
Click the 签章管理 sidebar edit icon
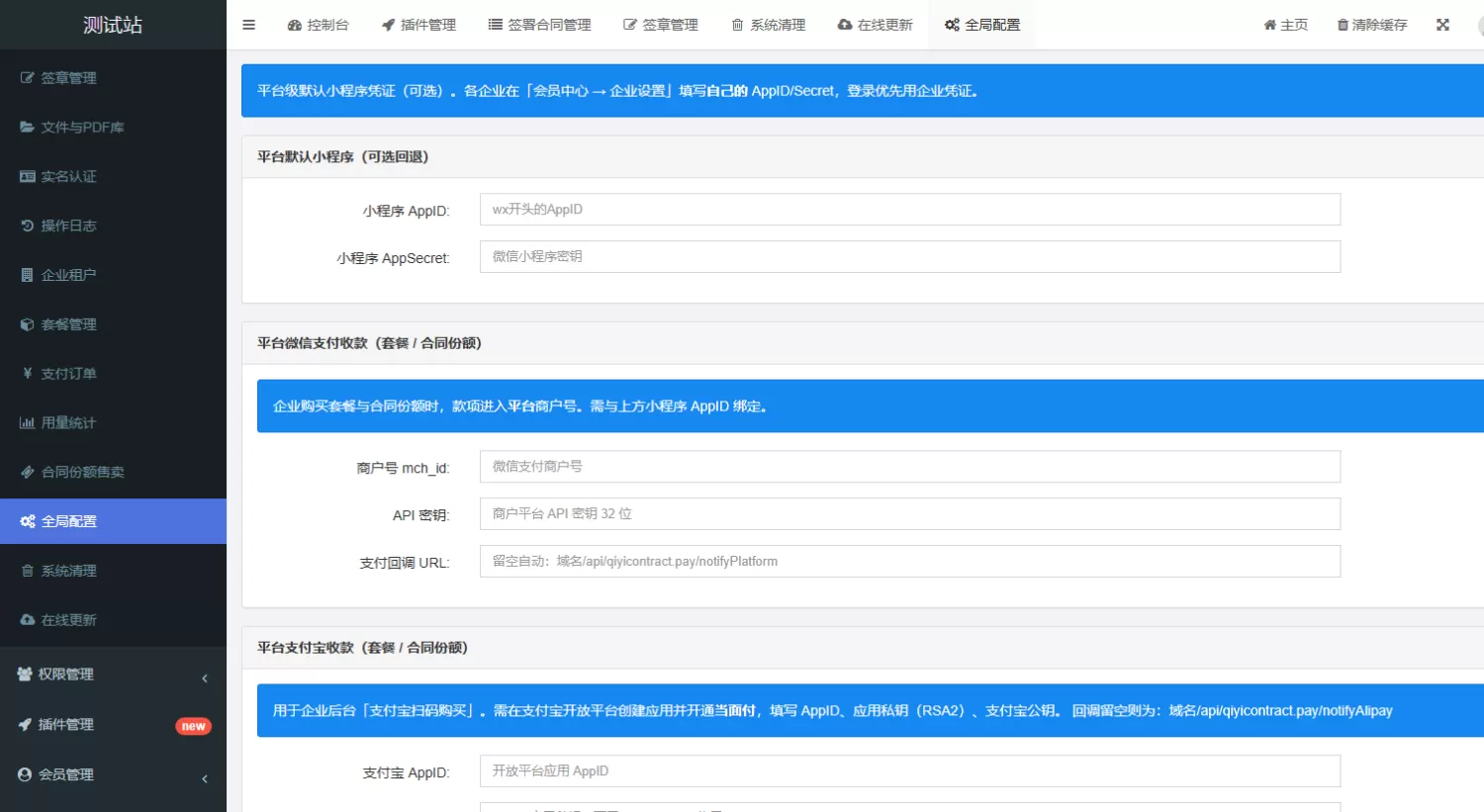[28, 78]
